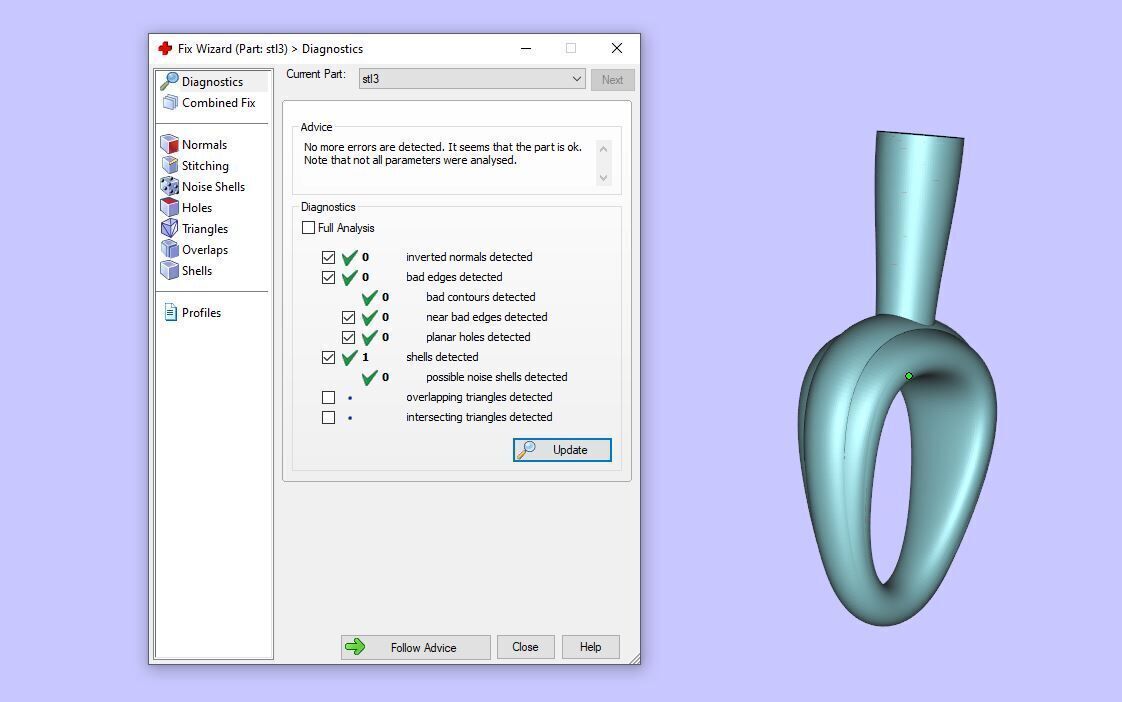Click the Diagnostics magnifier icon in sidebar
The image size is (1122, 702).
[170, 81]
